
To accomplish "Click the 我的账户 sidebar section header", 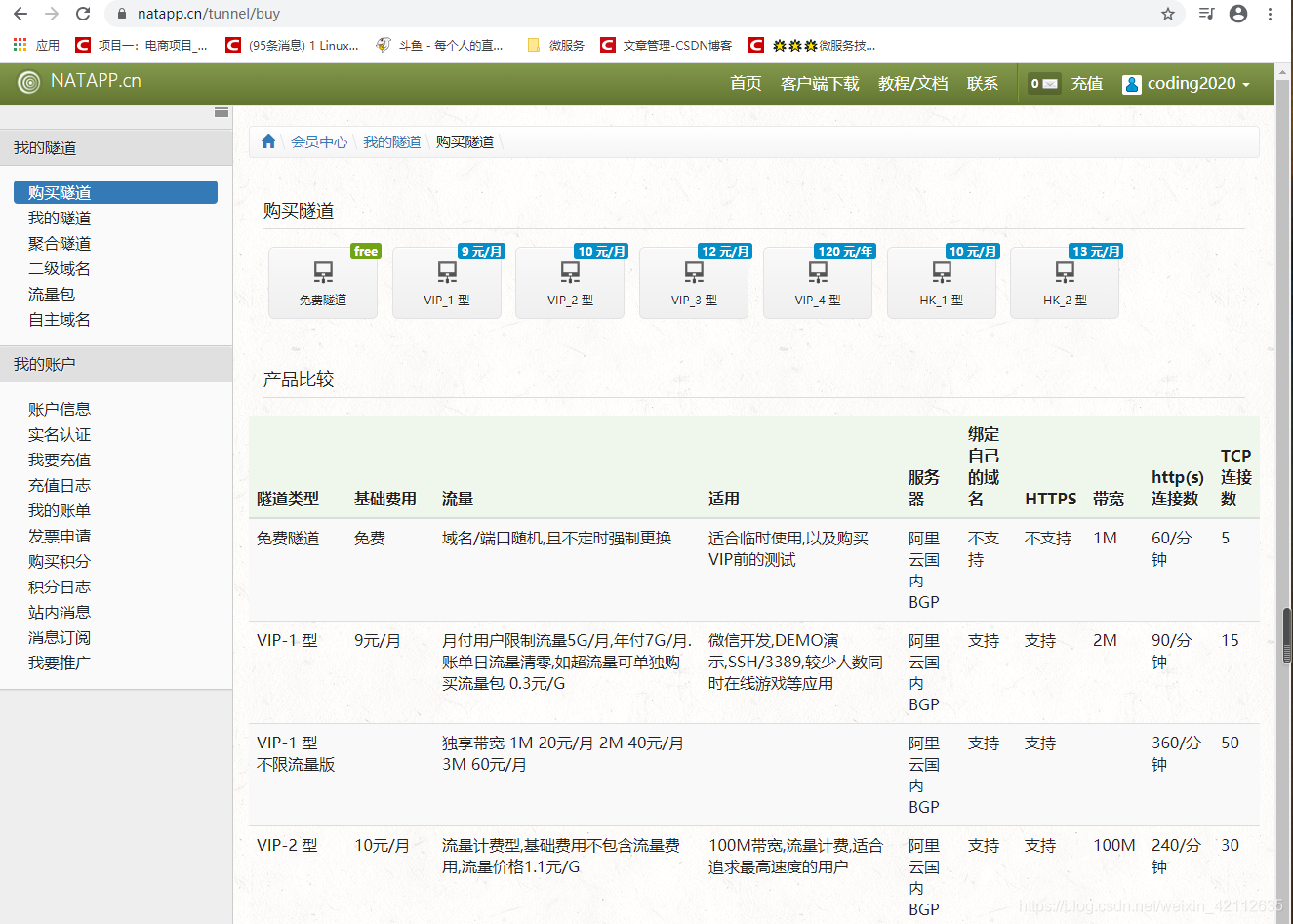I will [x=116, y=364].
